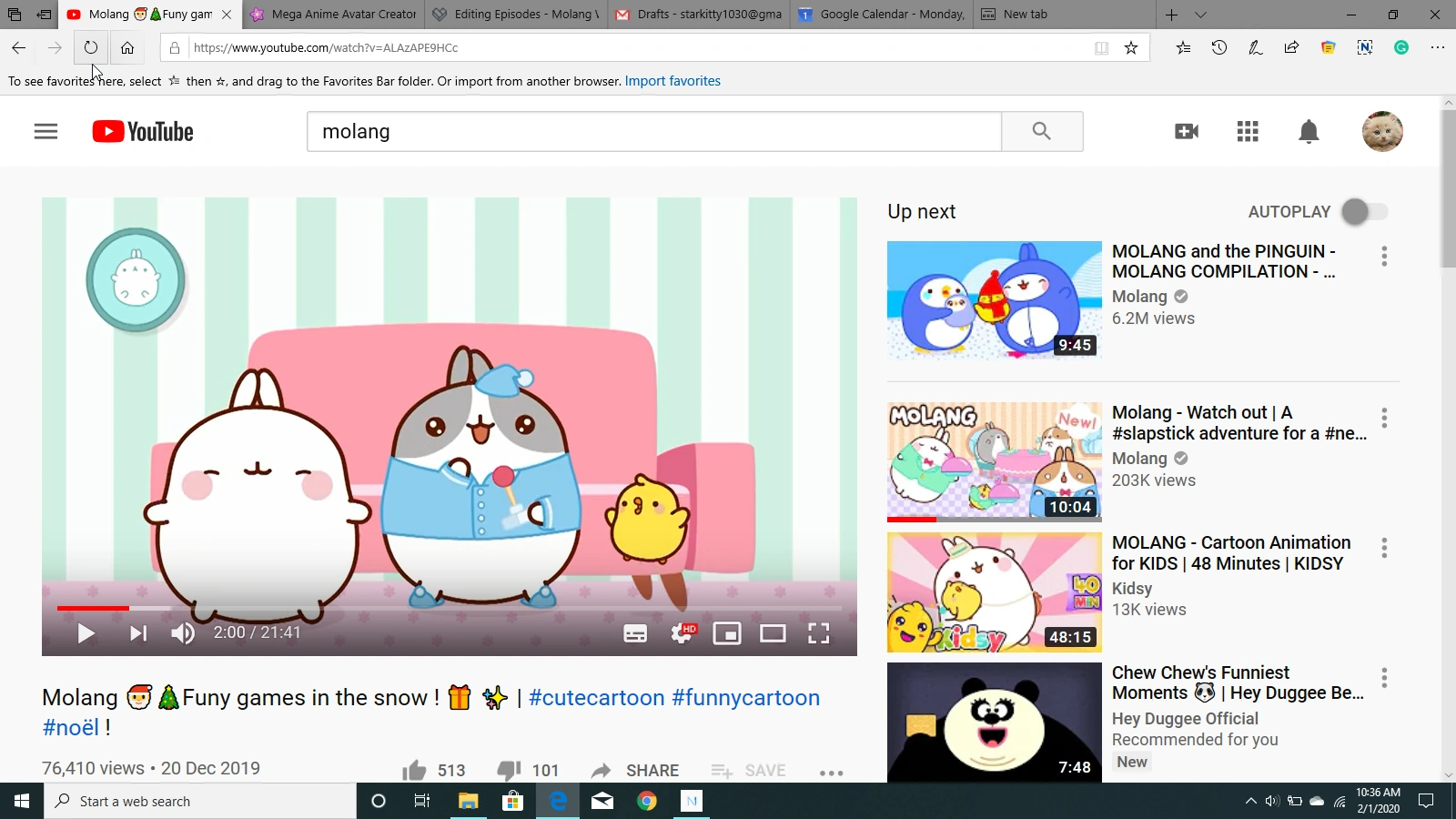The width and height of the screenshot is (1456, 819).
Task: Open options menu on MOLANG PINGUIN video
Action: (1384, 257)
